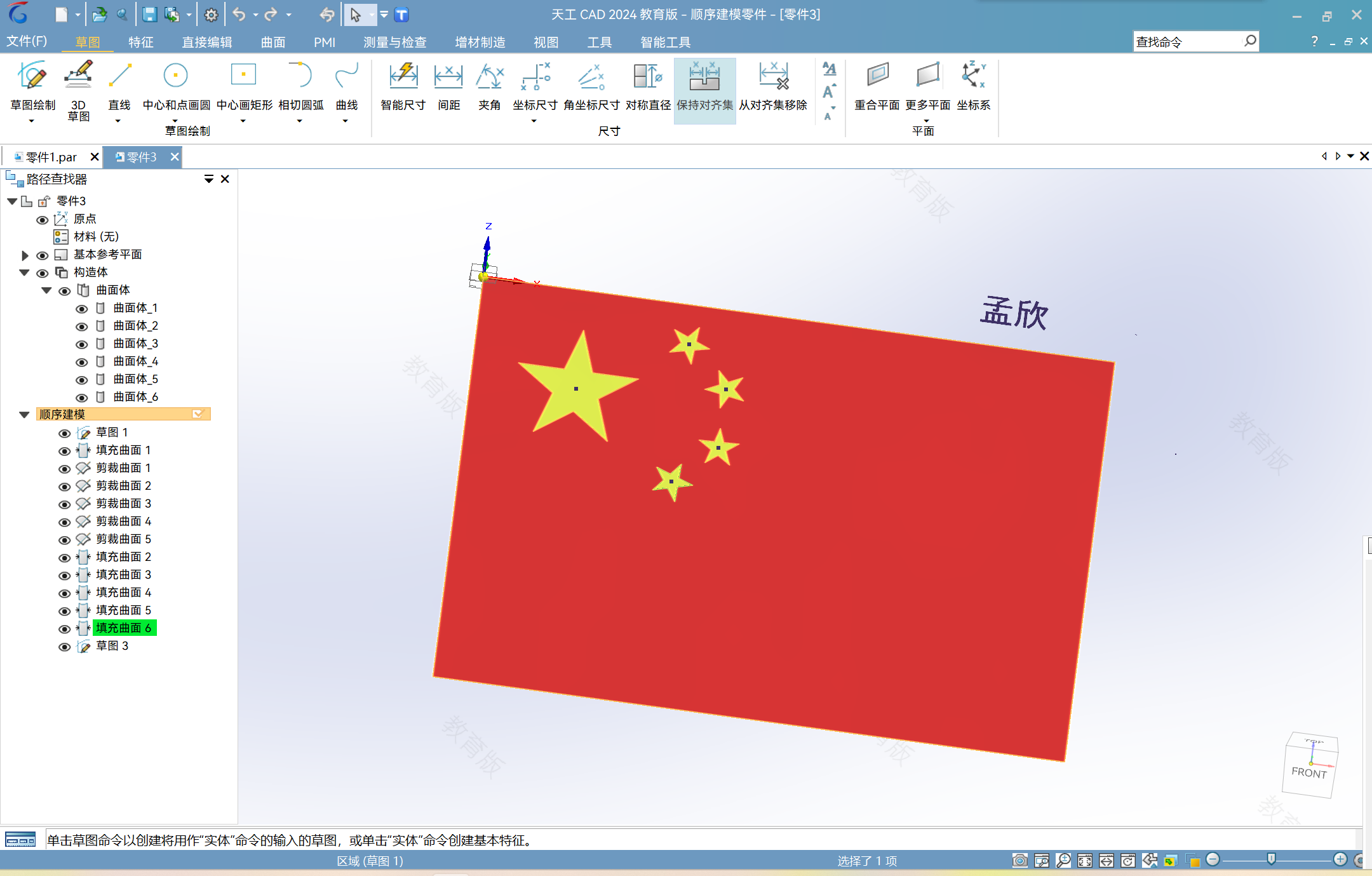Select 材料 (无) in the tree

96,237
